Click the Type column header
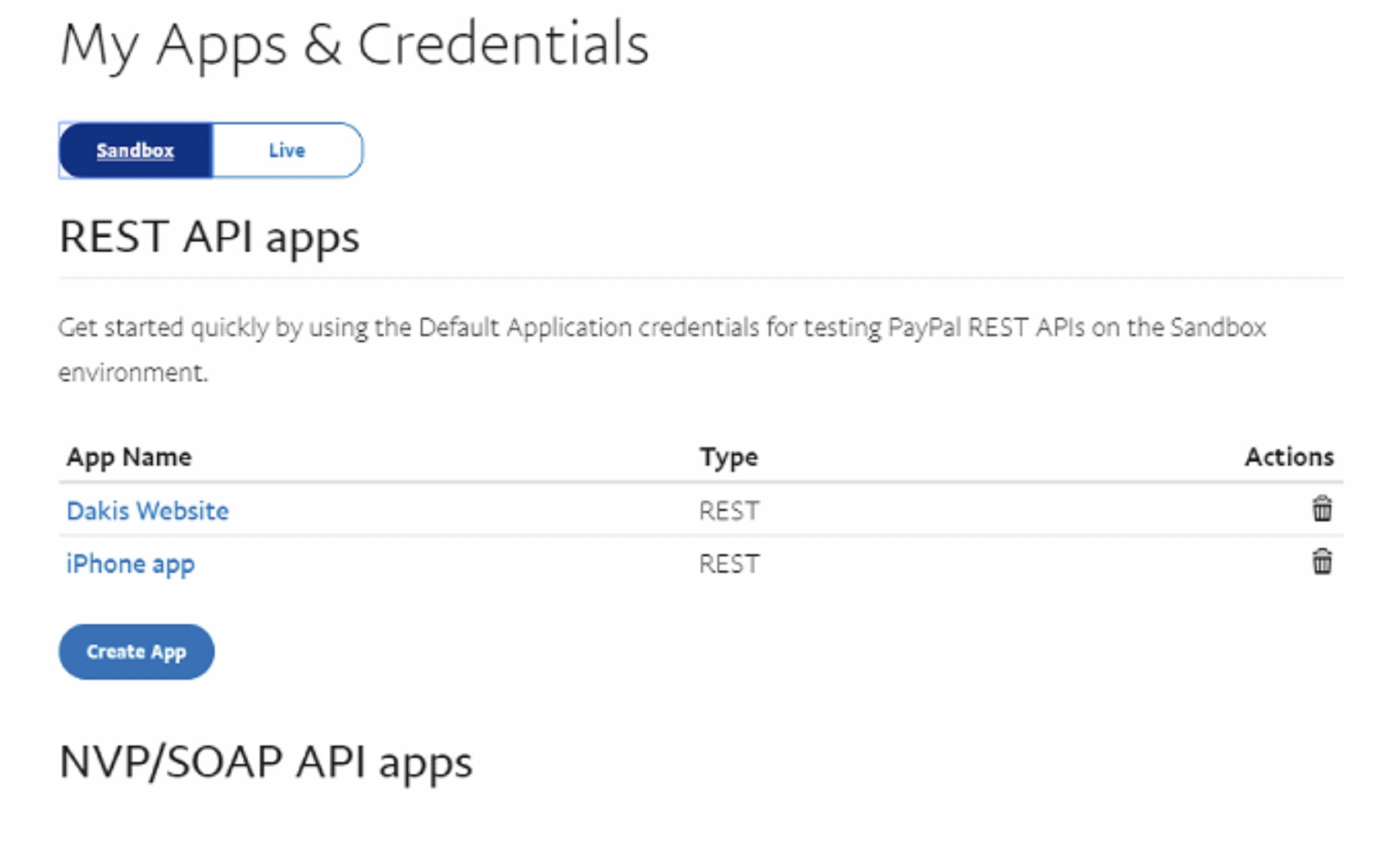1400x844 pixels. [x=729, y=457]
